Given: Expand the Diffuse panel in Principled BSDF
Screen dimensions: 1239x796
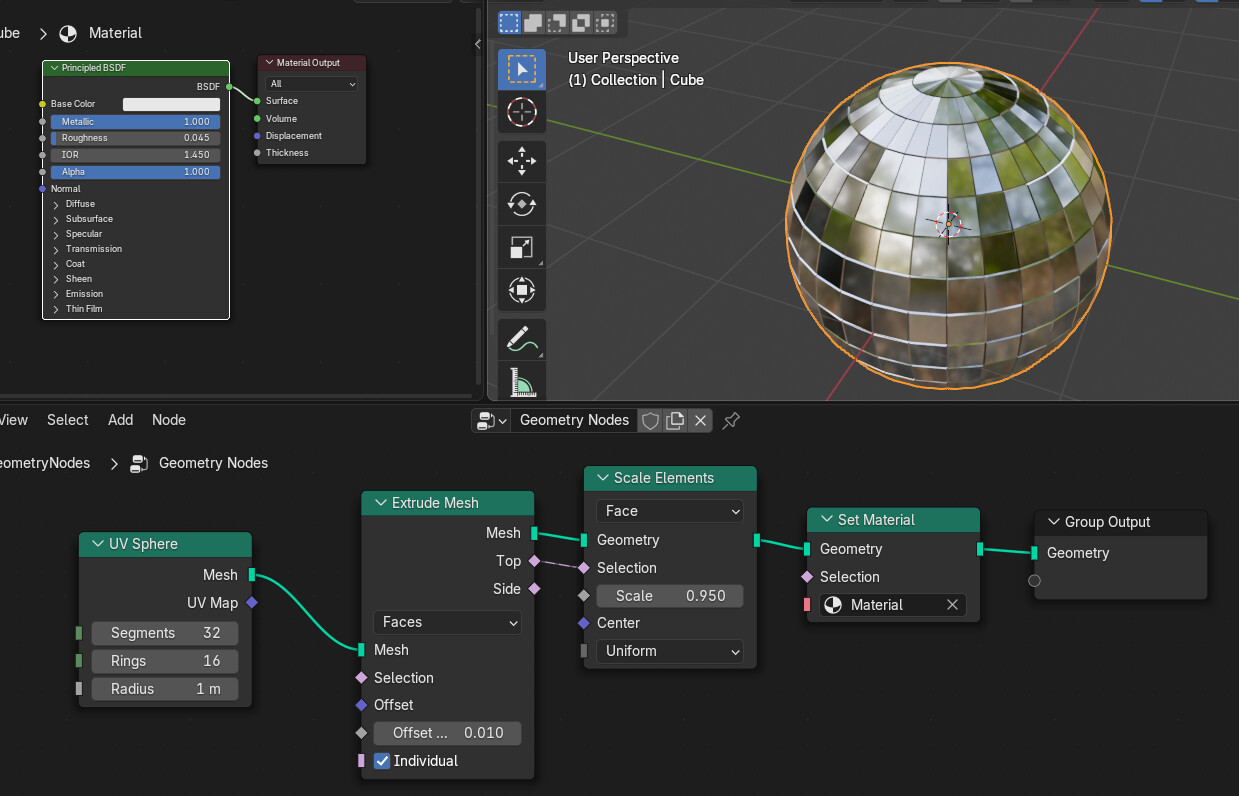Looking at the screenshot, I should [56, 204].
